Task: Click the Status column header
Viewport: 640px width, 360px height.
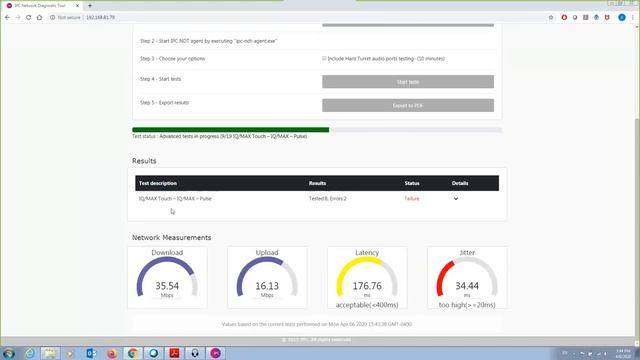Action: 412,183
